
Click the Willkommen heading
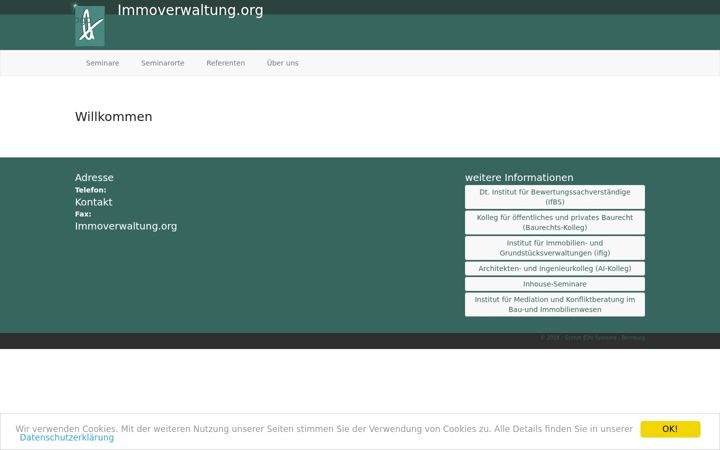click(x=113, y=117)
